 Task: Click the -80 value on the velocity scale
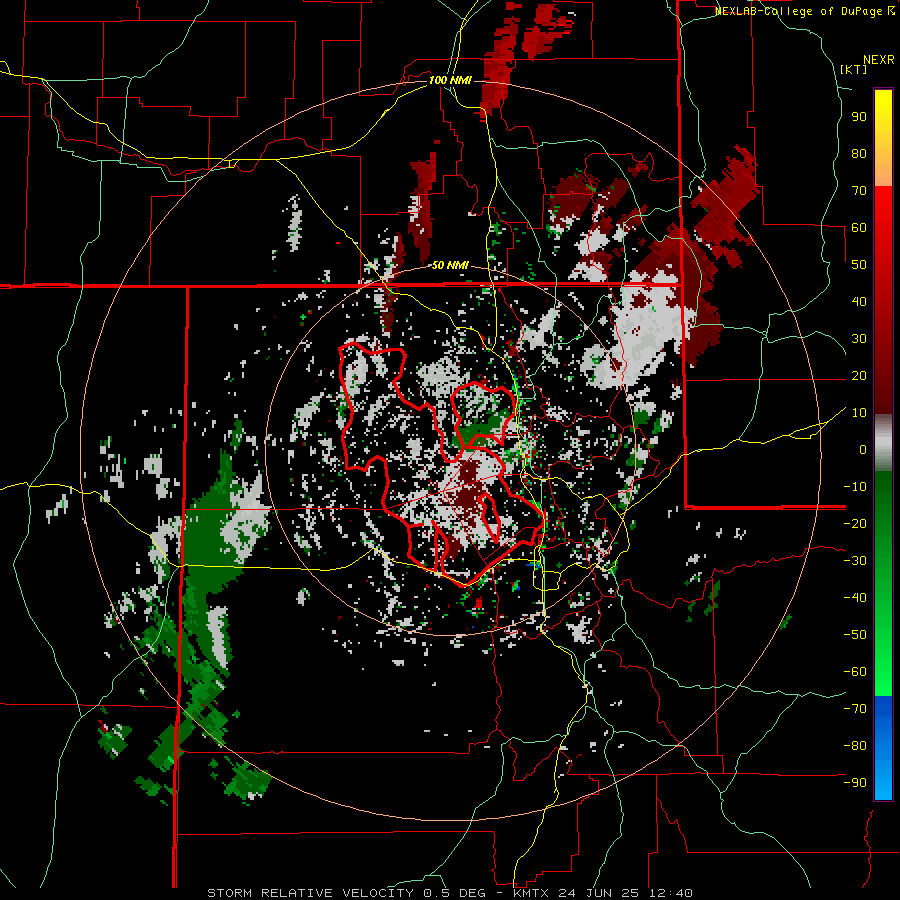pos(855,746)
